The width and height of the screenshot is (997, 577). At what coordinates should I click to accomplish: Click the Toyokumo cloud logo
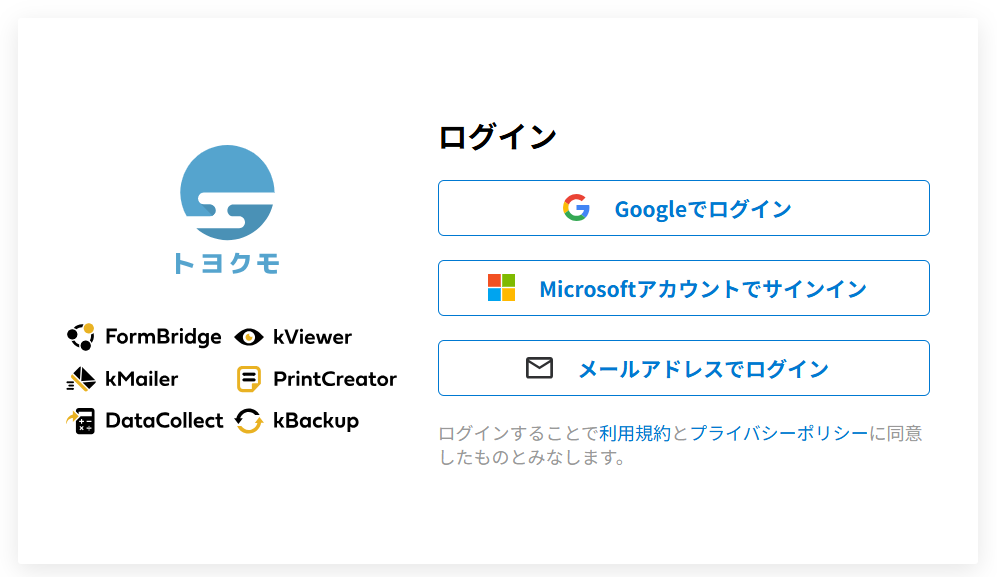(x=227, y=193)
